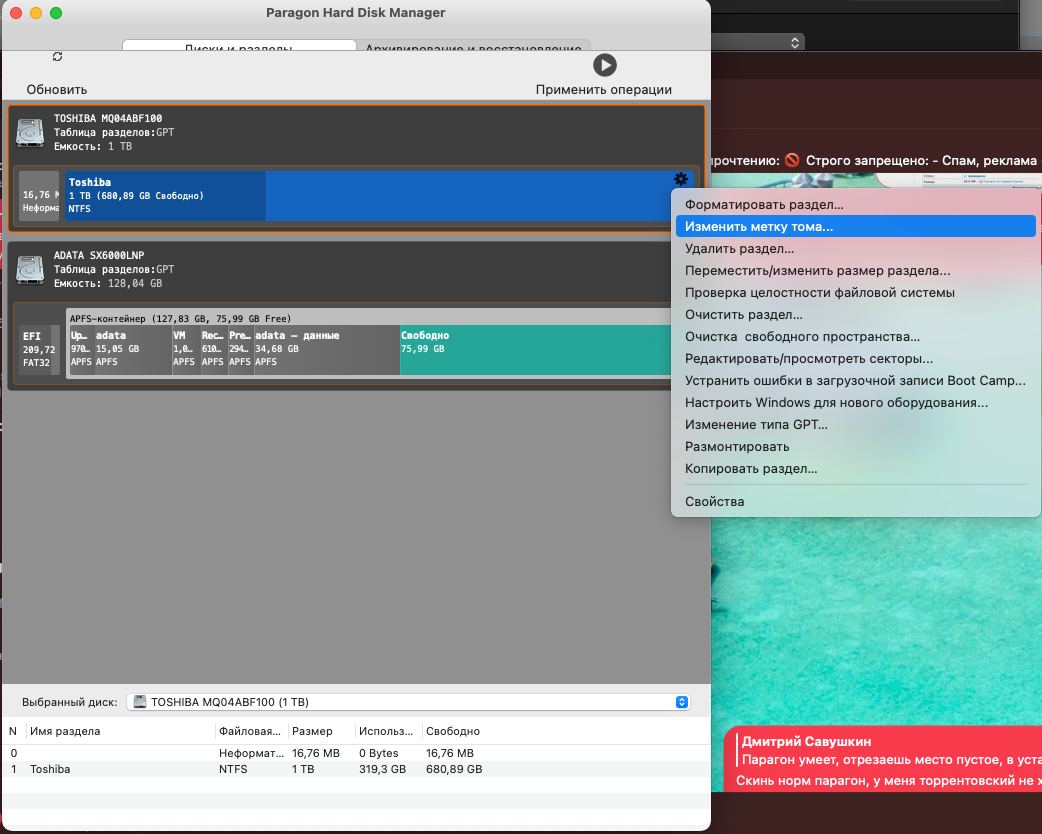Select the Свободно 75,99 GB free space

pyautogui.click(x=535, y=350)
